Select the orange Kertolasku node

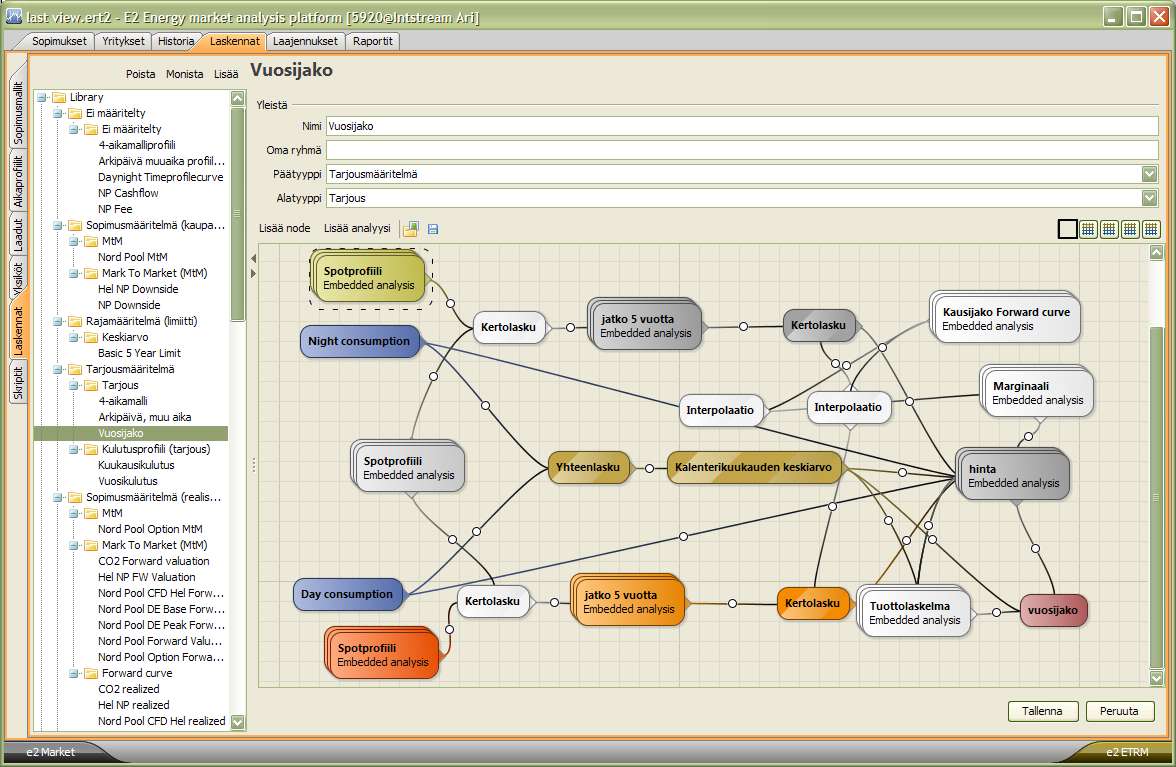[812, 603]
